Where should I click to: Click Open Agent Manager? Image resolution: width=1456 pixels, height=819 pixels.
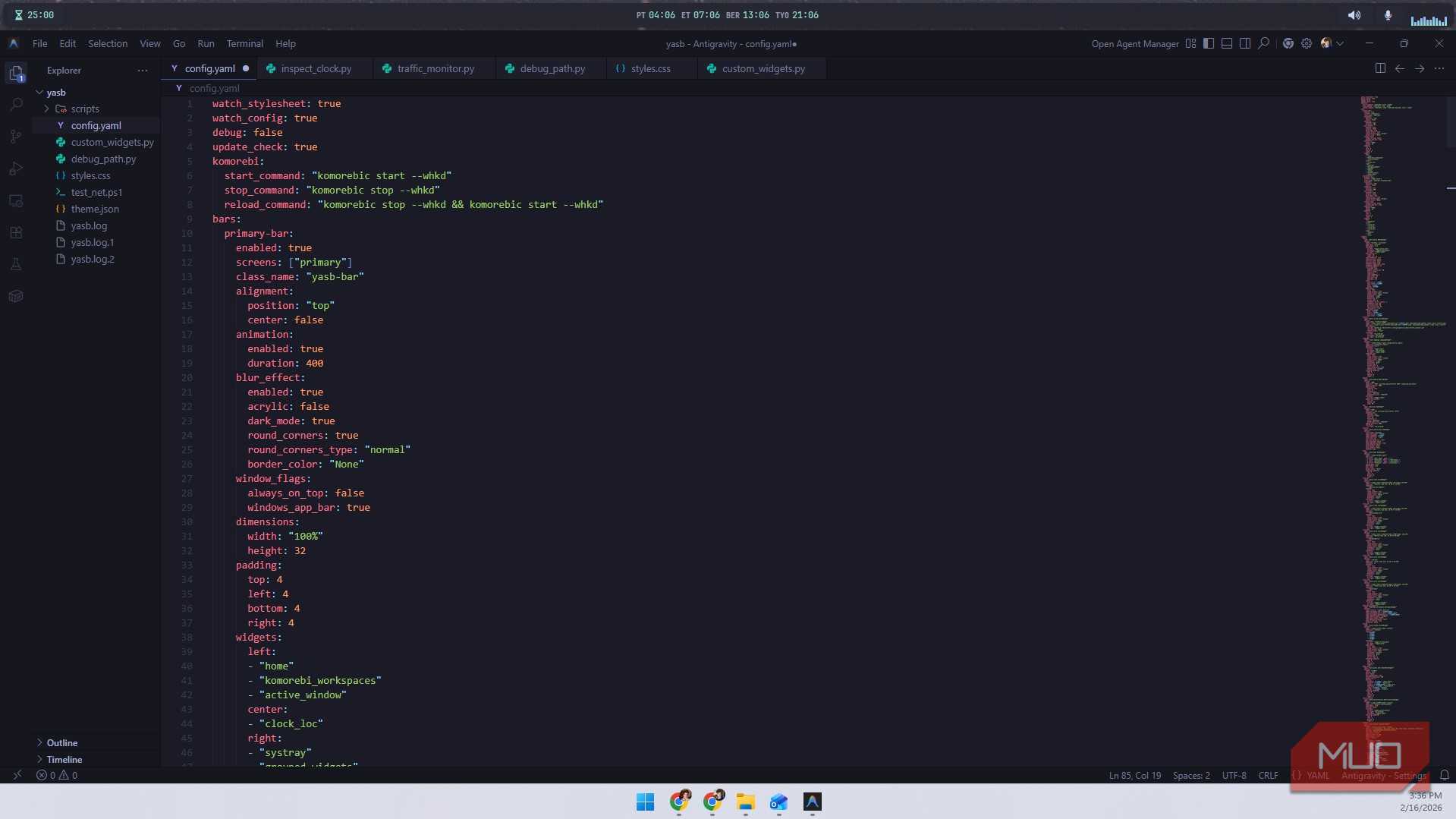tap(1134, 44)
